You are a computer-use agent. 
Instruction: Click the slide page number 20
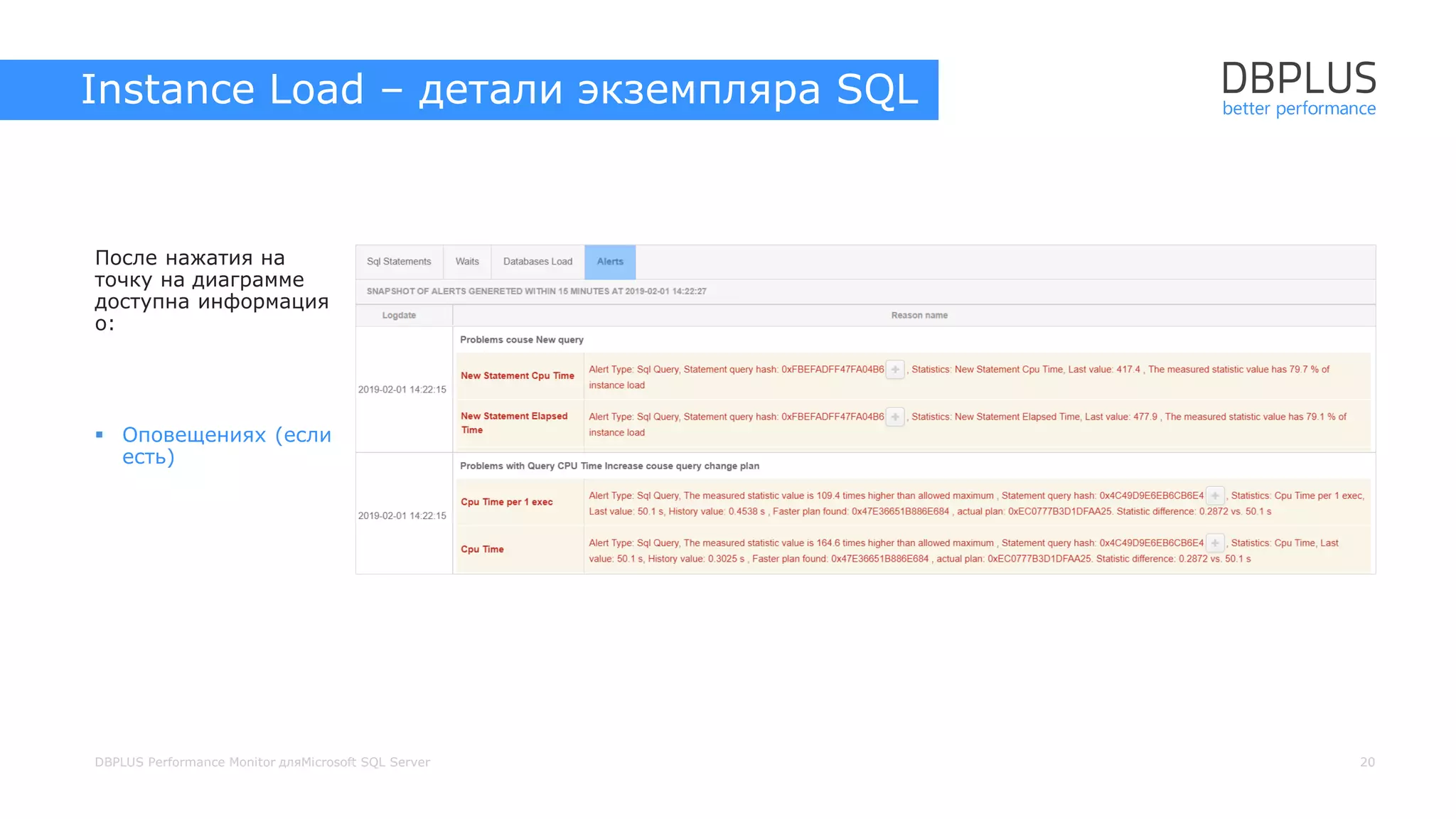pos(1367,762)
